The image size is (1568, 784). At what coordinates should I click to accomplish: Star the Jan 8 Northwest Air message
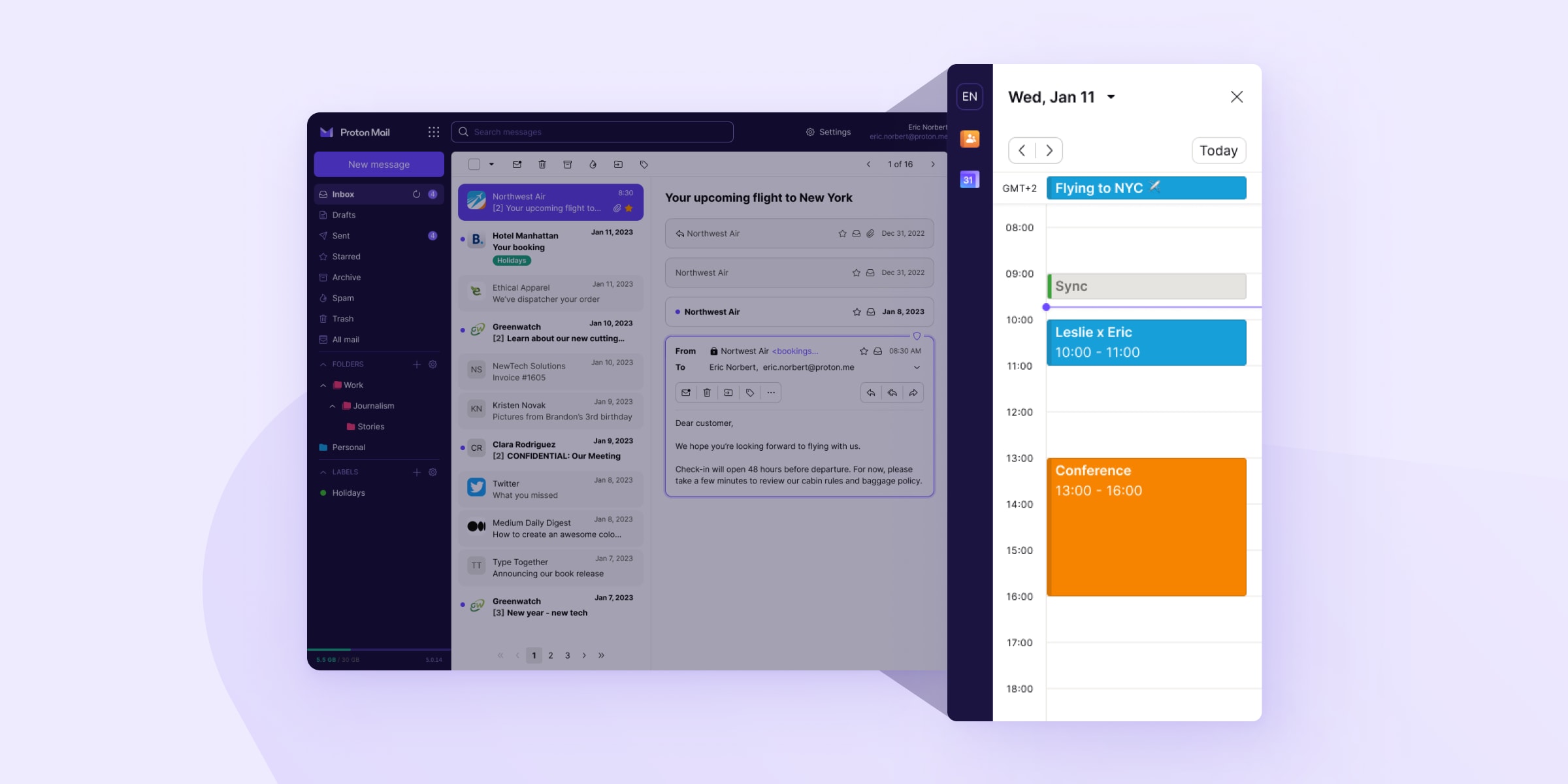pyautogui.click(x=857, y=312)
